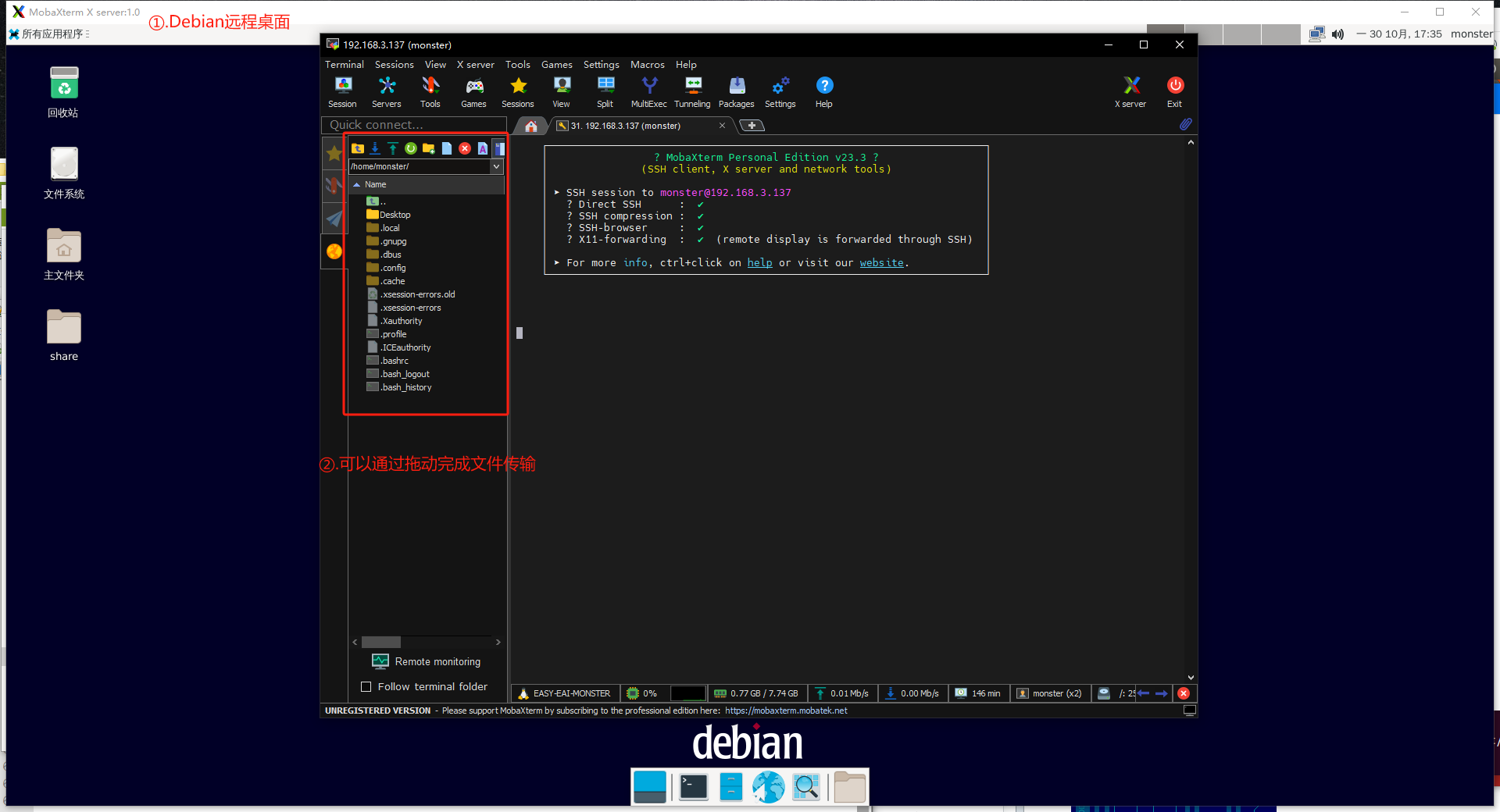Image resolution: width=1500 pixels, height=812 pixels.
Task: Open the Tunneling toolbar icon
Action: (693, 91)
